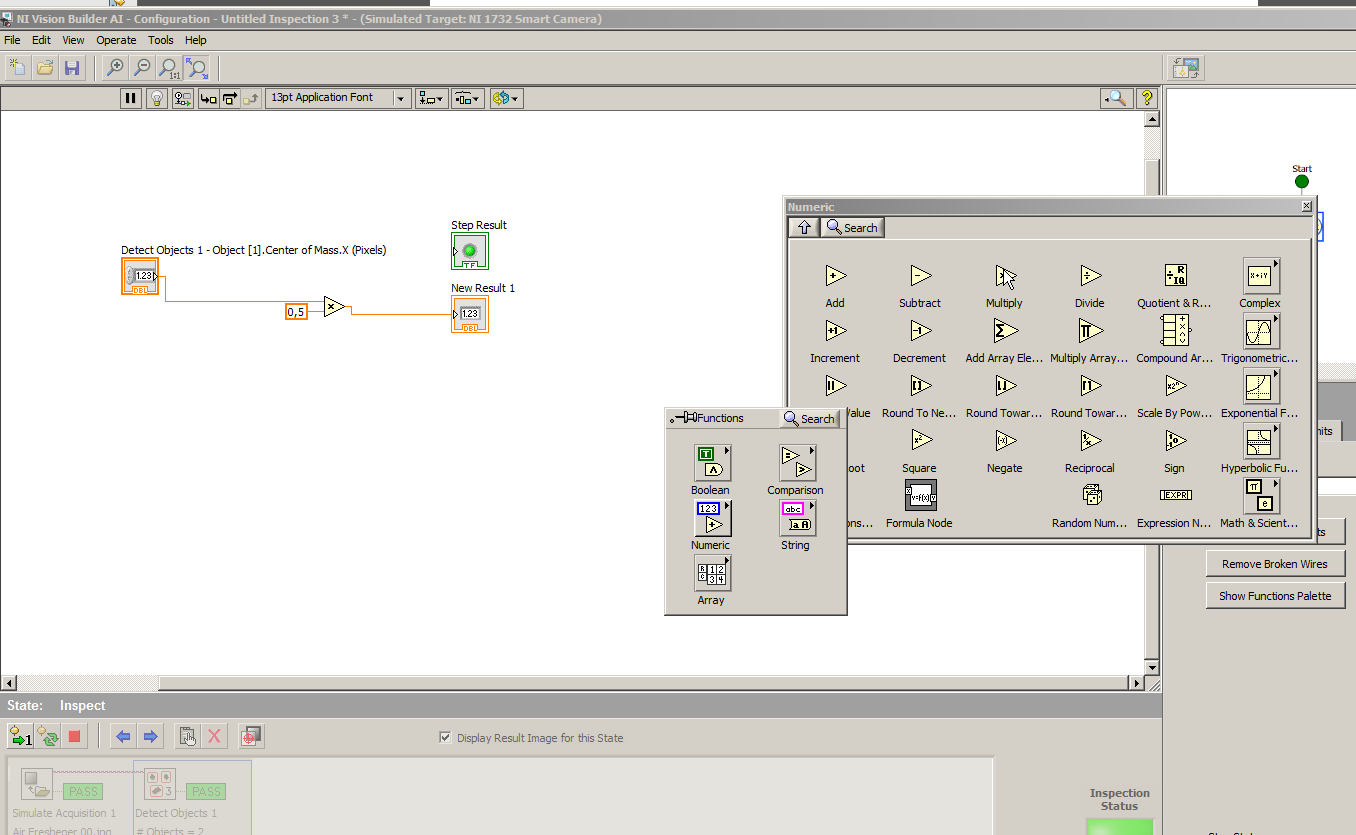Viewport: 1356px width, 835px height.
Task: Select the Formula Node
Action: point(920,495)
